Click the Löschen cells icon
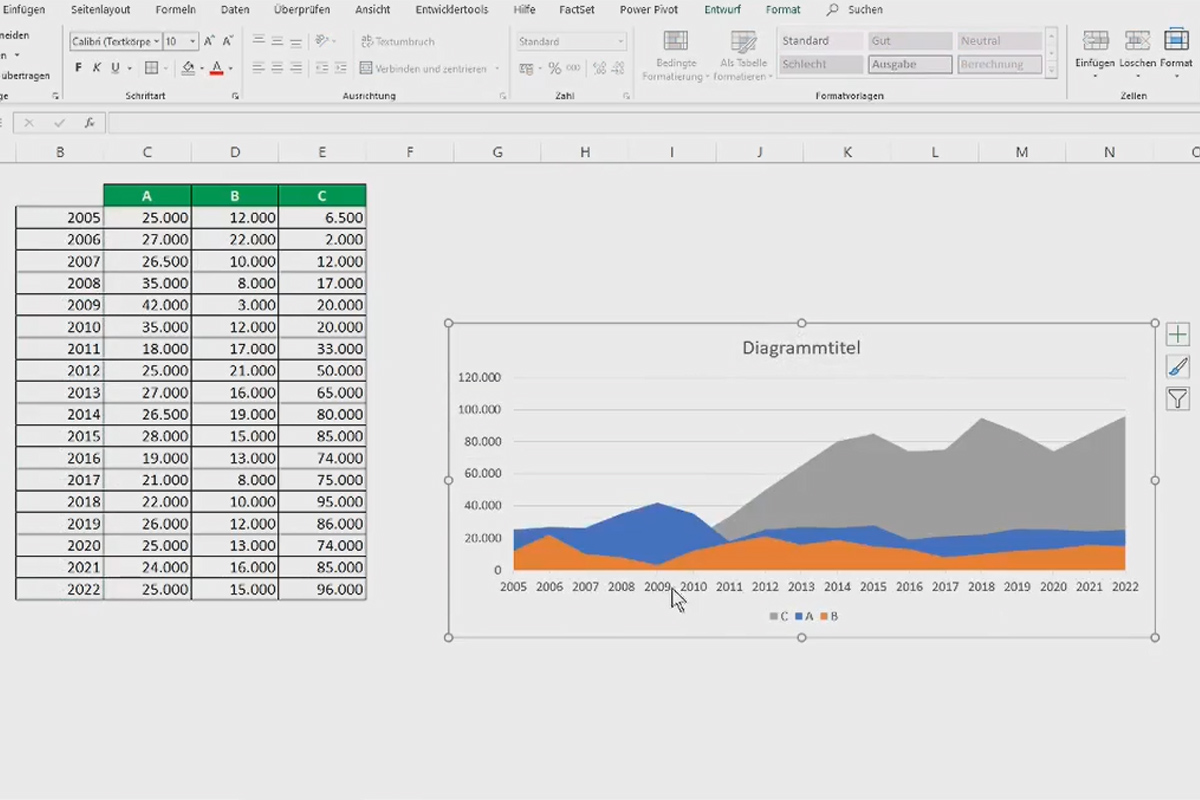This screenshot has width=1200, height=800. click(1137, 41)
